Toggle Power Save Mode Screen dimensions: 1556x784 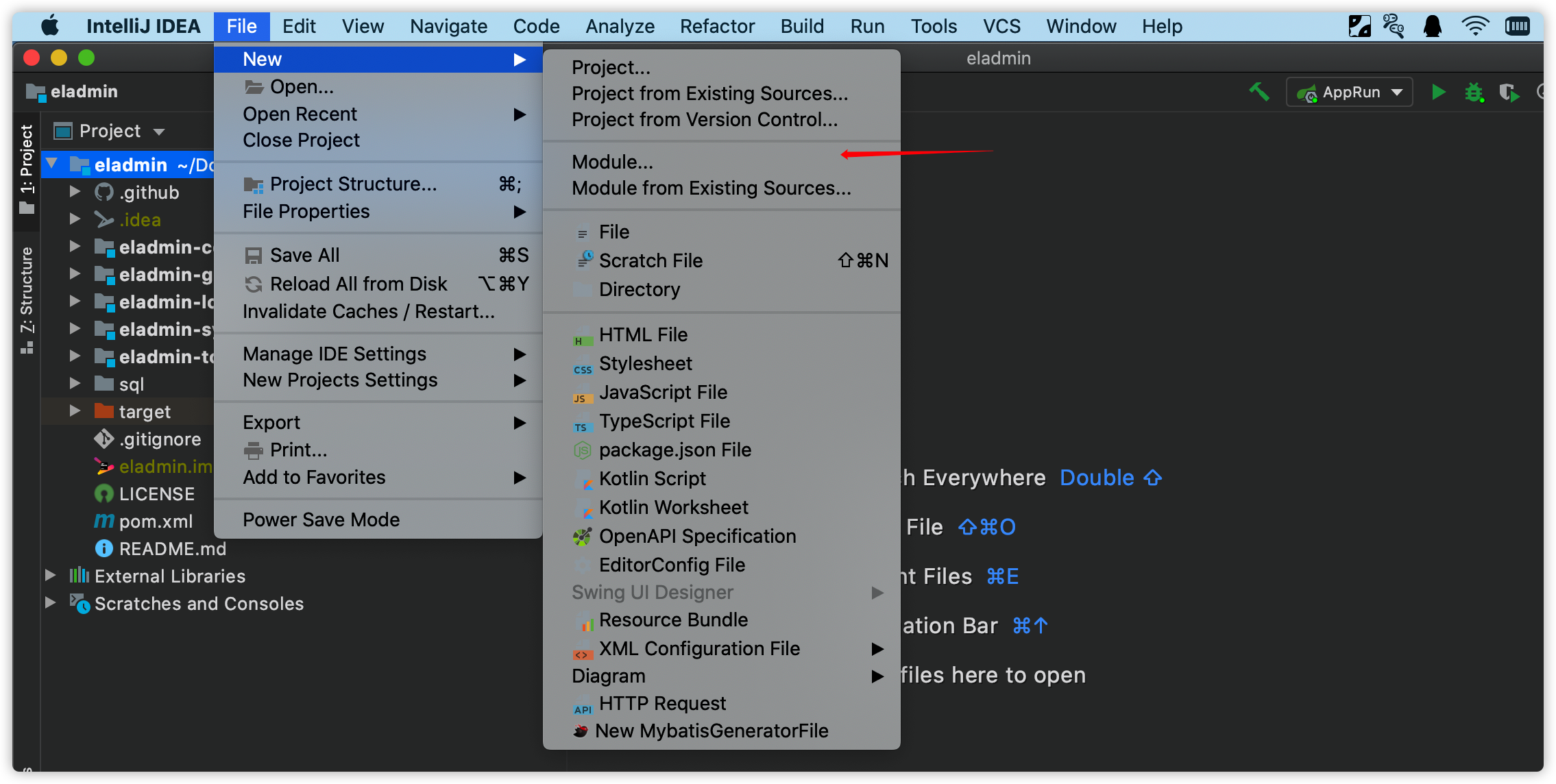(378, 519)
